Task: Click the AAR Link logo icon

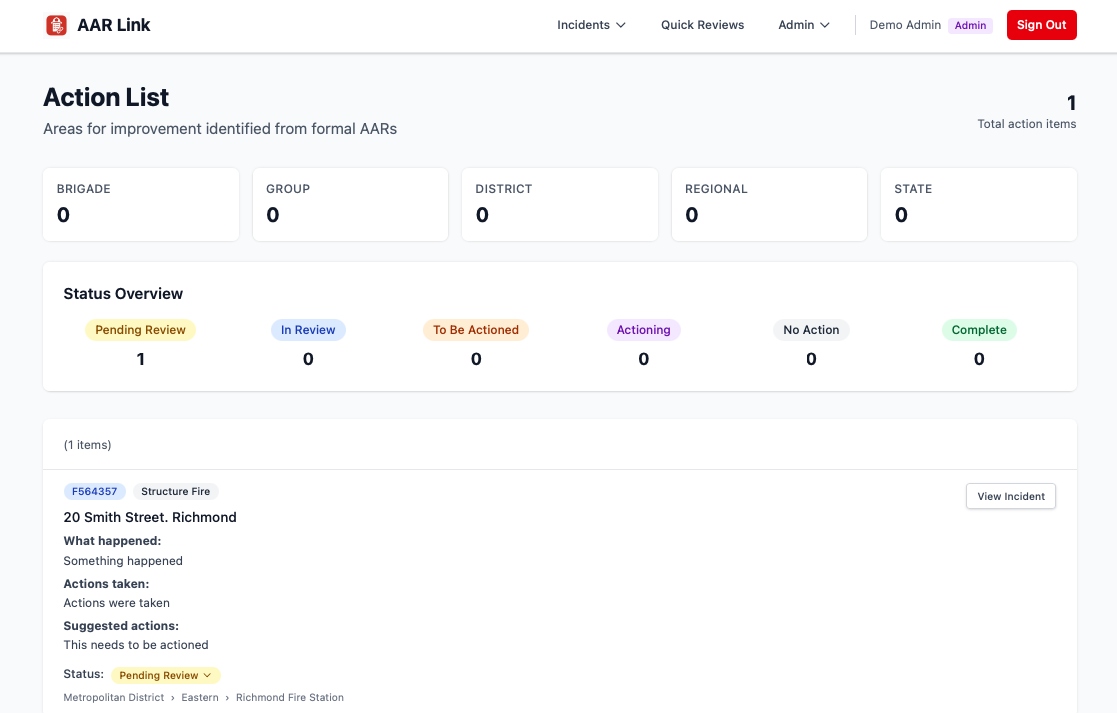Action: [x=55, y=24]
